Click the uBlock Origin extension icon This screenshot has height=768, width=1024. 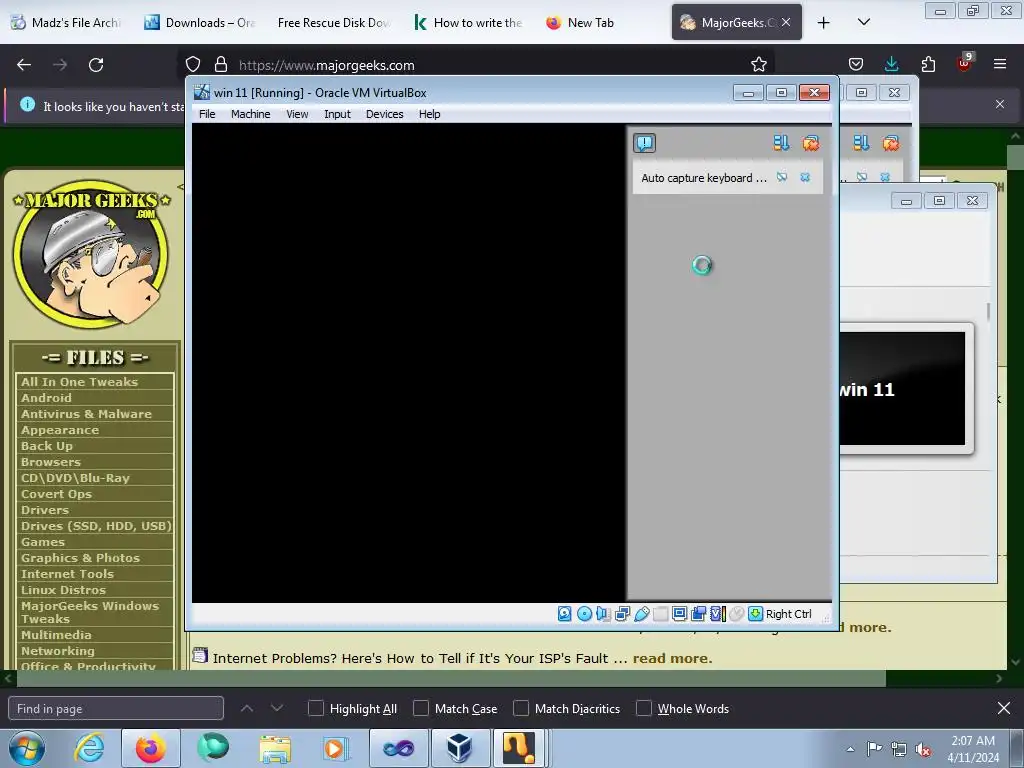pos(965,63)
